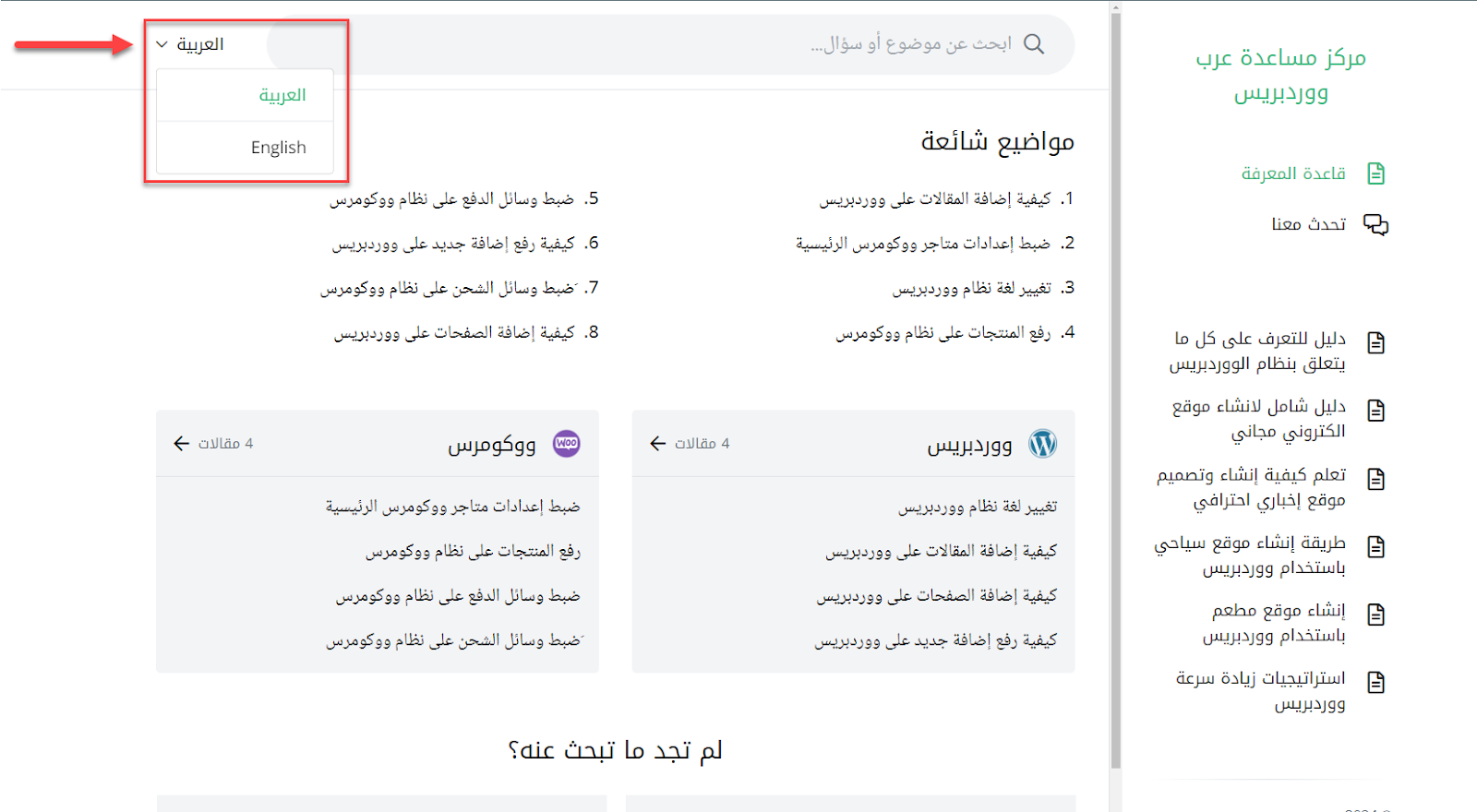This screenshot has height=812, width=1477.
Task: Open sidebar article دليل للتعرف على نظام الووردبريس
Action: pos(1257,352)
